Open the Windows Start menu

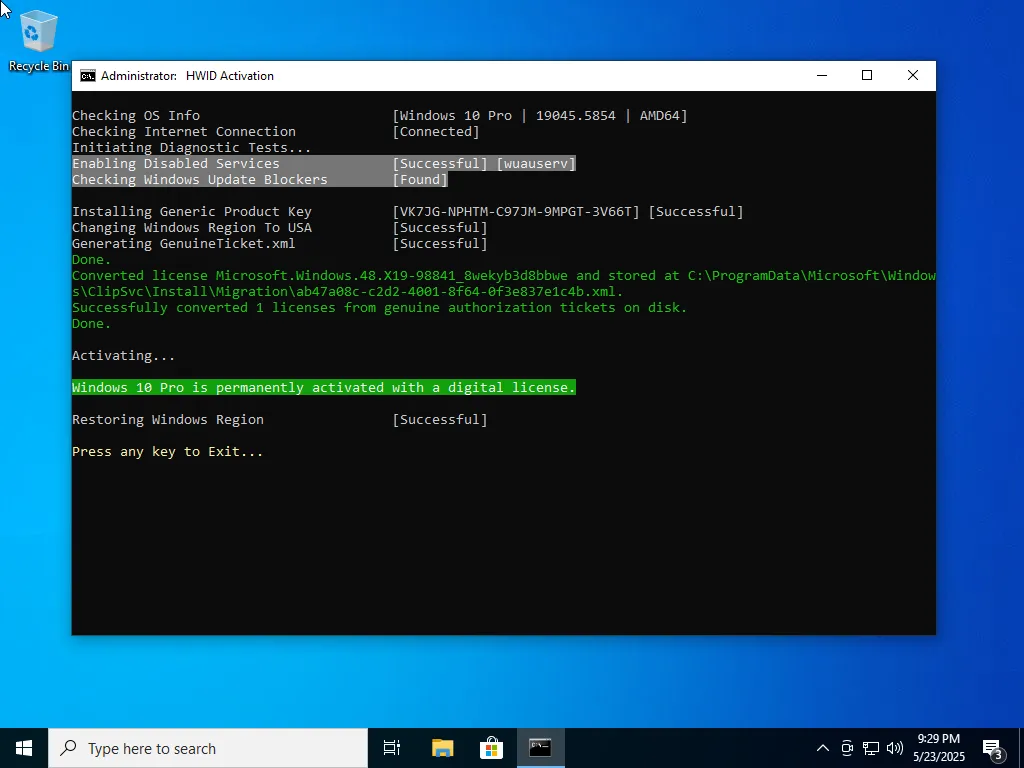pos(24,748)
